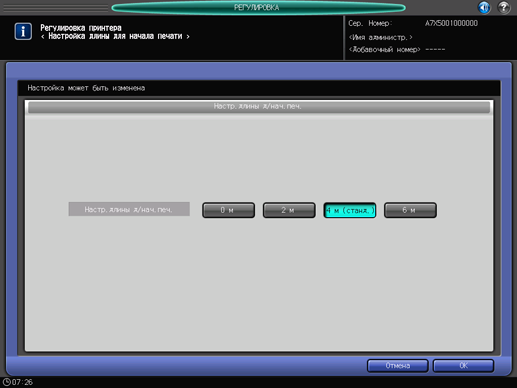The height and width of the screenshot is (388, 517).
Task: Click the Настр. длины д/нач. печ. header bar
Action: click(x=259, y=107)
